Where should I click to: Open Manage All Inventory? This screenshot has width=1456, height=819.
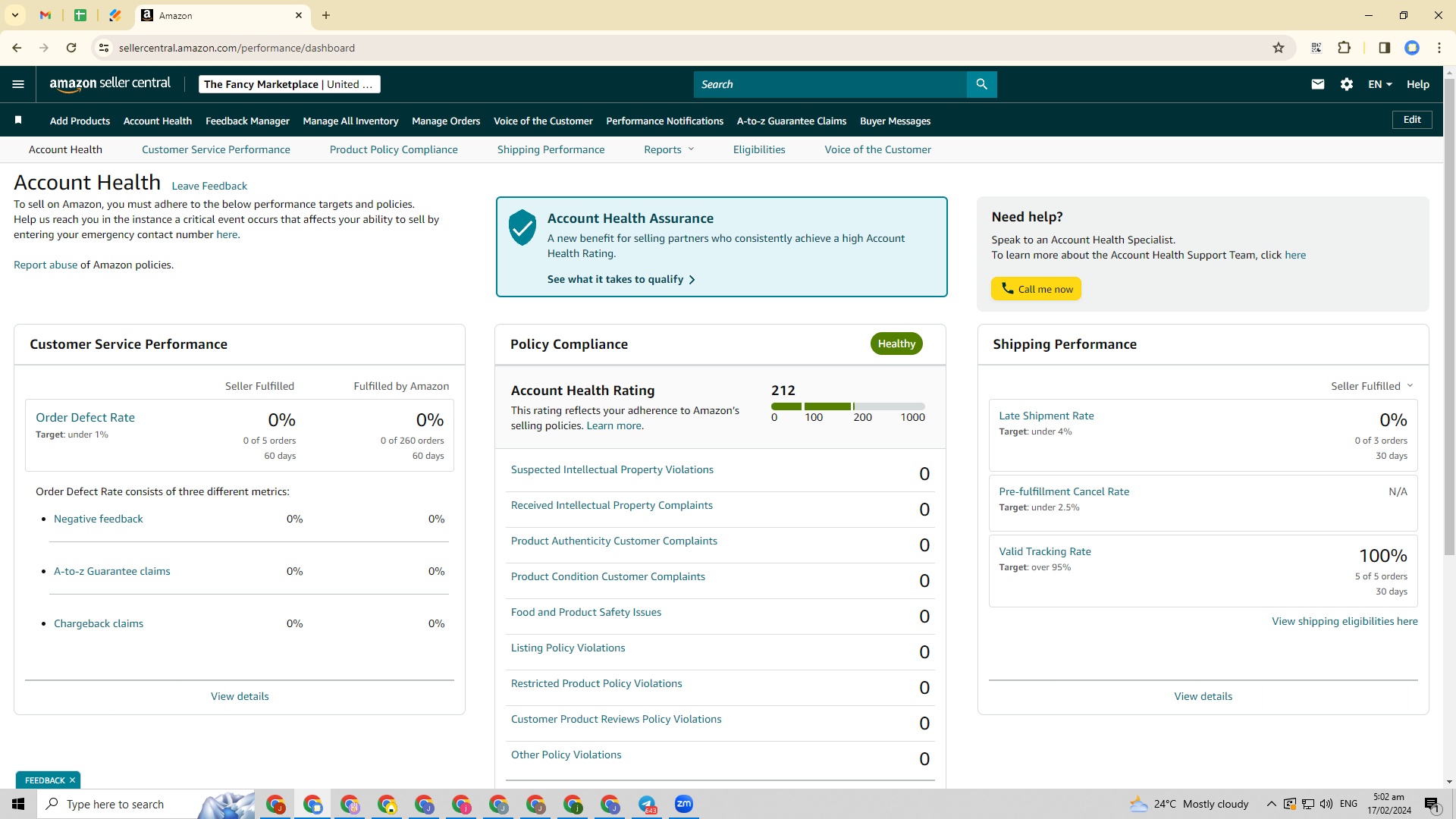point(350,121)
